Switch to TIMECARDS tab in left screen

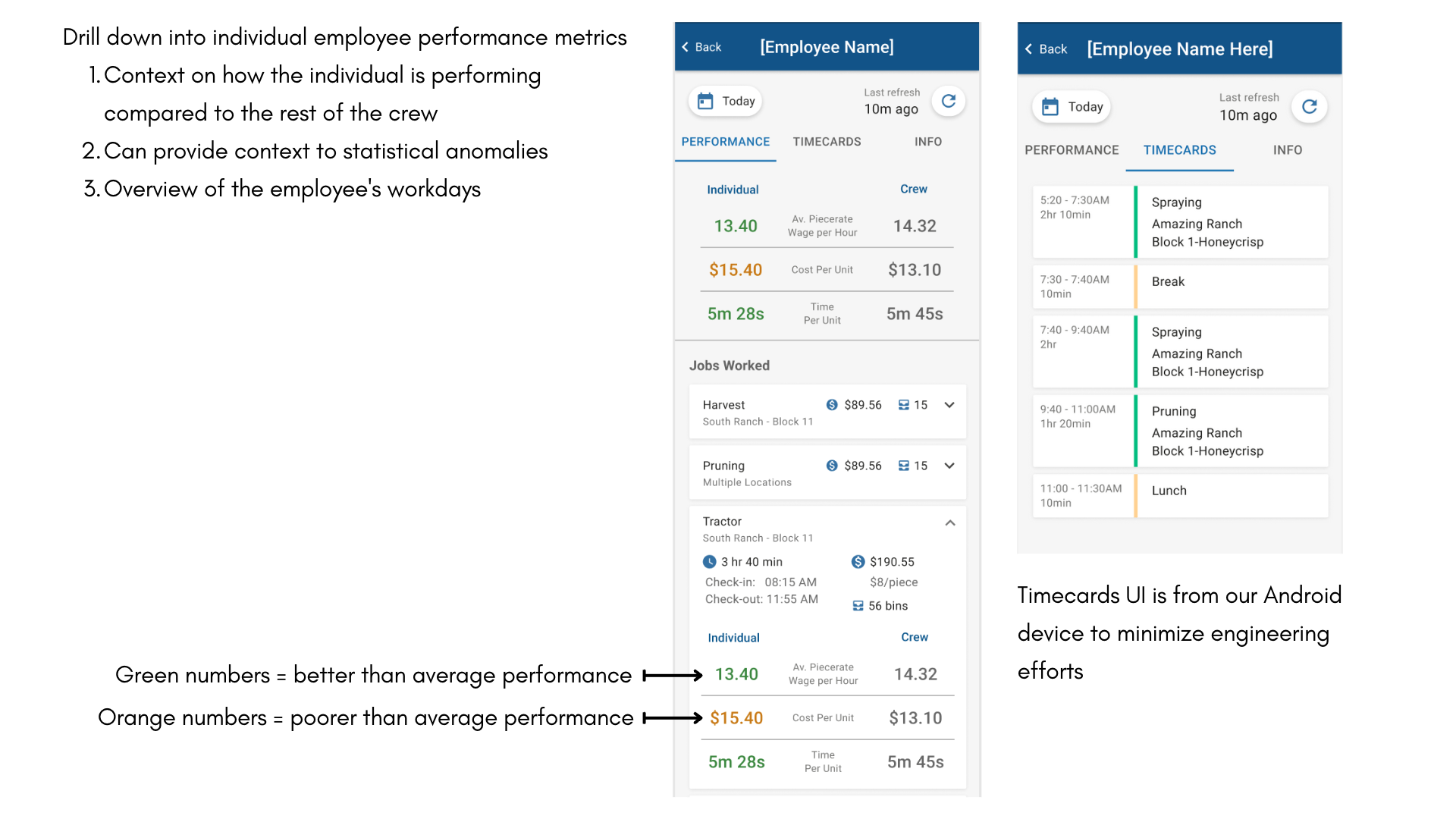827,142
